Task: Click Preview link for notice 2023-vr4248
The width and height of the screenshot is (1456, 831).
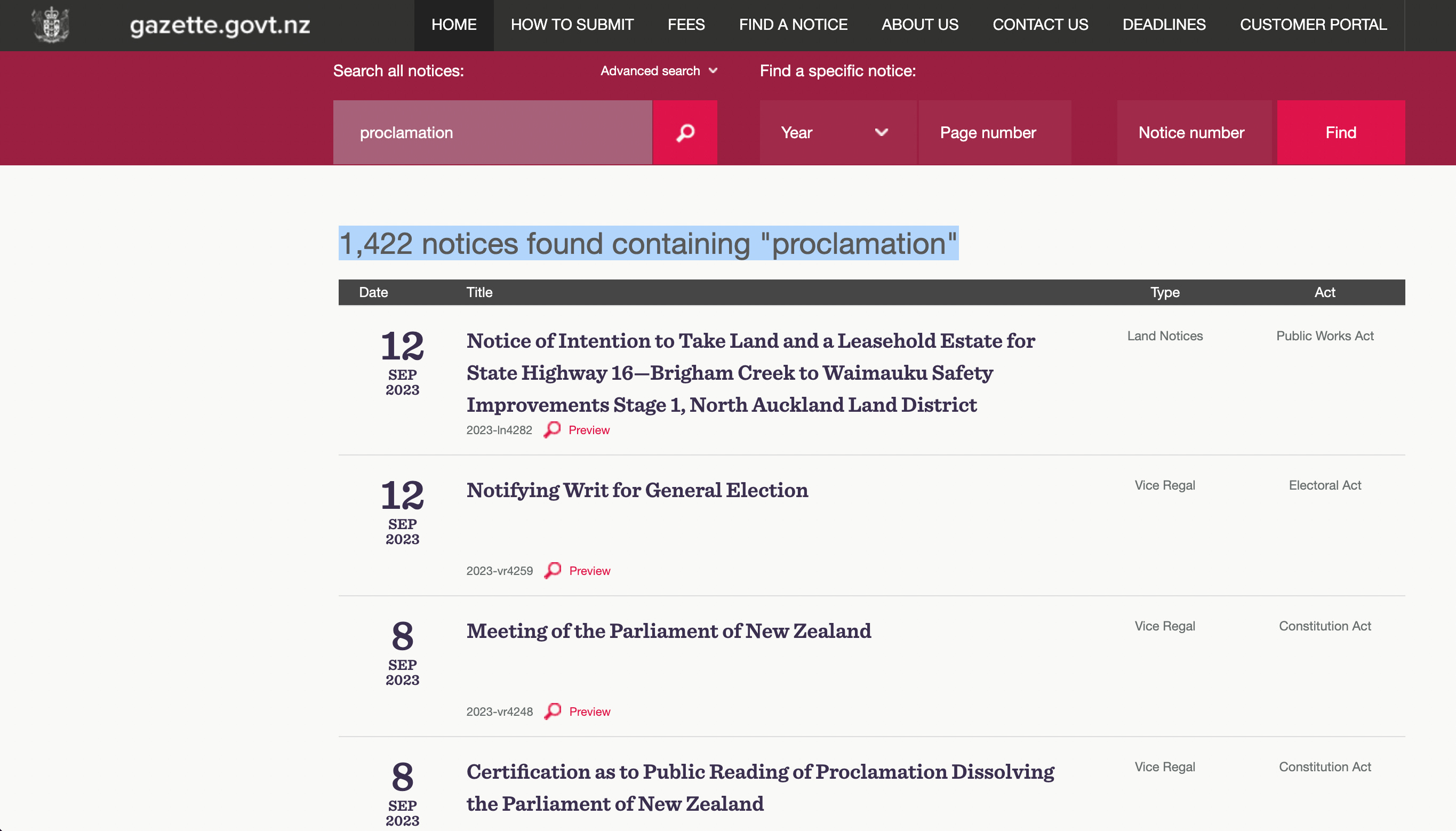Action: pos(589,712)
